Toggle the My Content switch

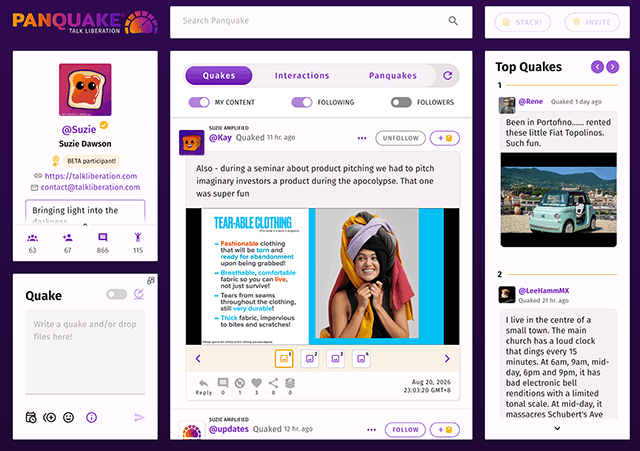point(199,102)
